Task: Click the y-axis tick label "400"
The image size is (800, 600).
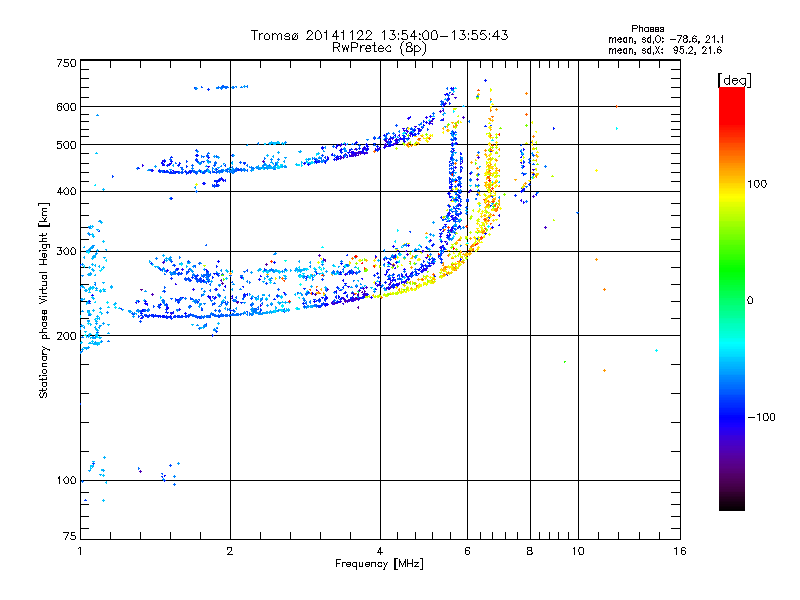Action: point(66,191)
